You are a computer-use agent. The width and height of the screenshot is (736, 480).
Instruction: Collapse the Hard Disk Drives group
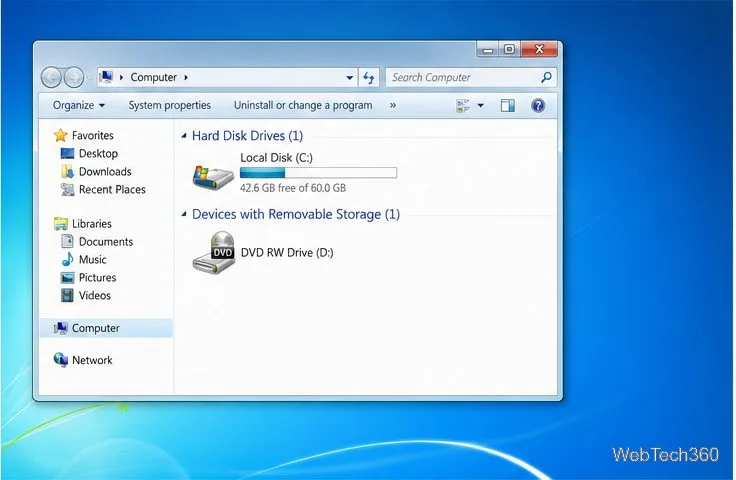click(184, 136)
